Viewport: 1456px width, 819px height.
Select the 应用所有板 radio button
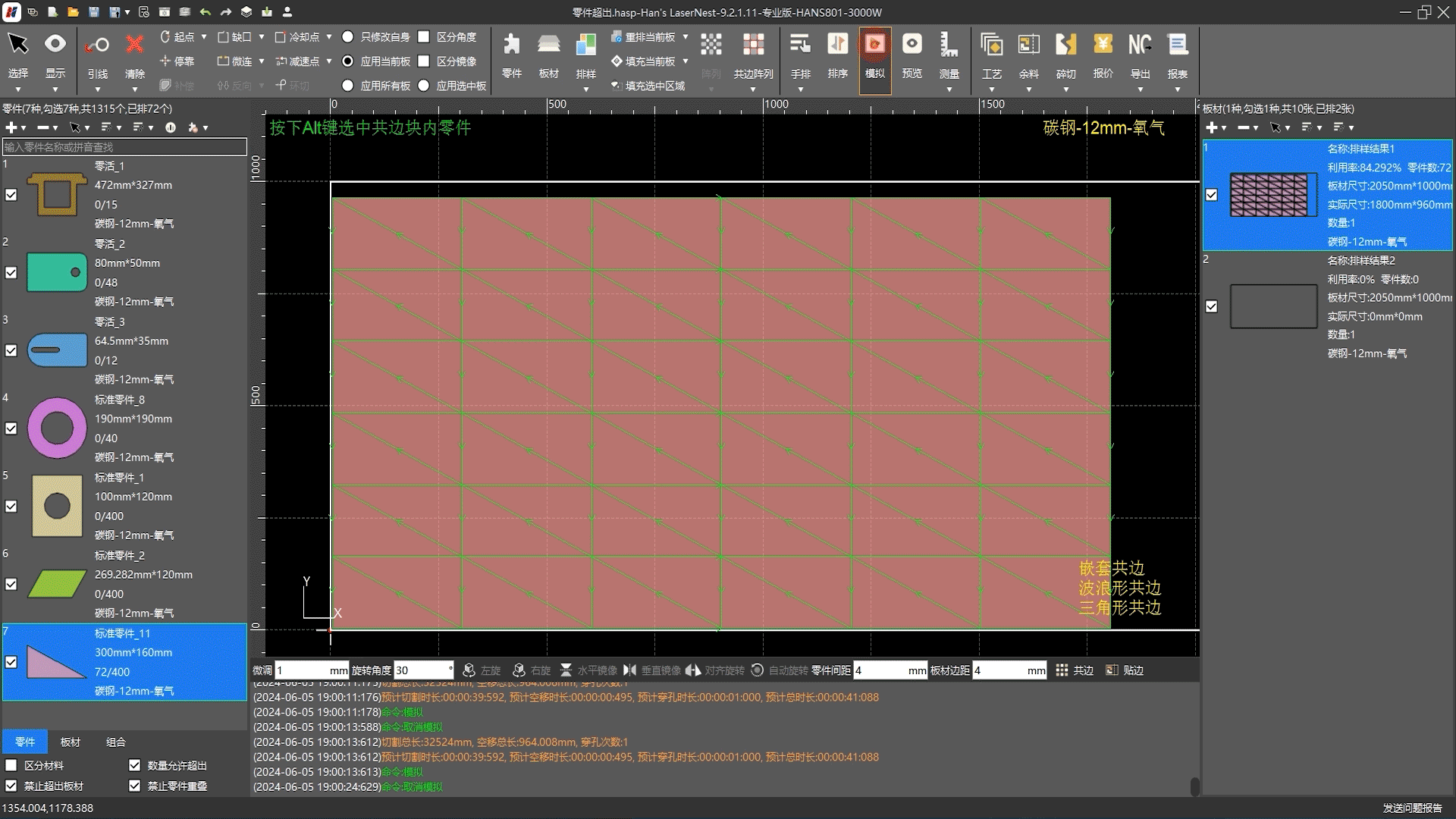[348, 86]
